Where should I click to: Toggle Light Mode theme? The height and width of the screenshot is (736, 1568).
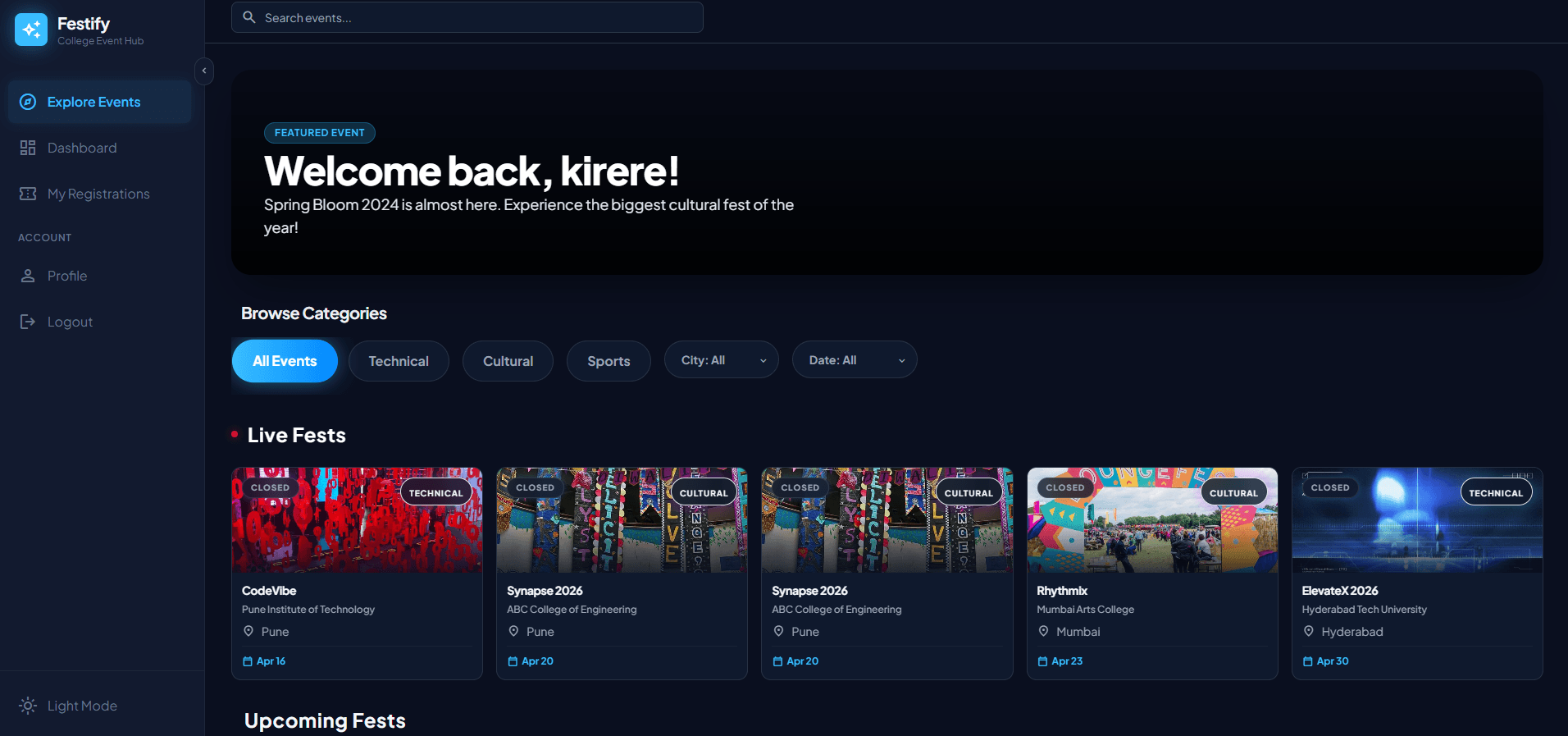click(102, 706)
